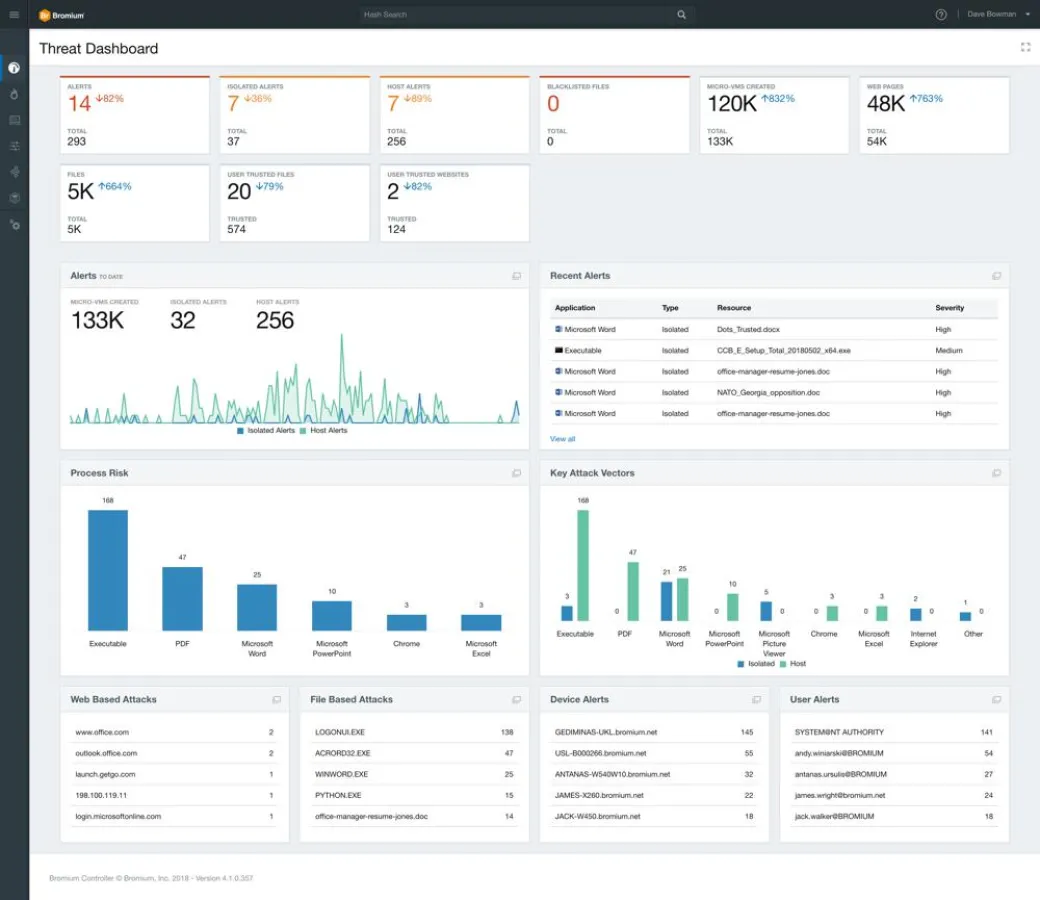Click the Application column header
The width and height of the screenshot is (1040, 900).
575,308
